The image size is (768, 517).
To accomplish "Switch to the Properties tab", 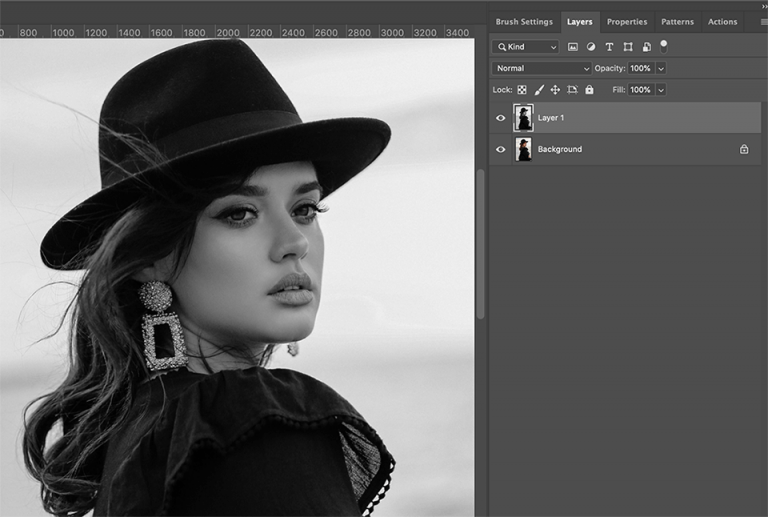I will [627, 22].
